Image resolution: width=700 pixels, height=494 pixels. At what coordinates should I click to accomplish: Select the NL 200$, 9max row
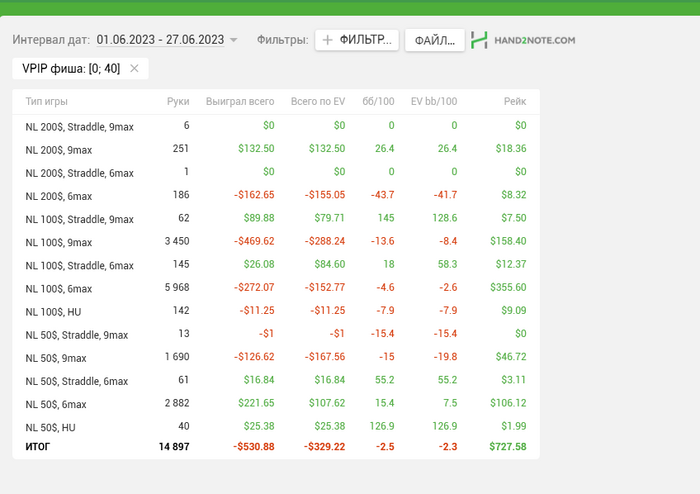276,149
